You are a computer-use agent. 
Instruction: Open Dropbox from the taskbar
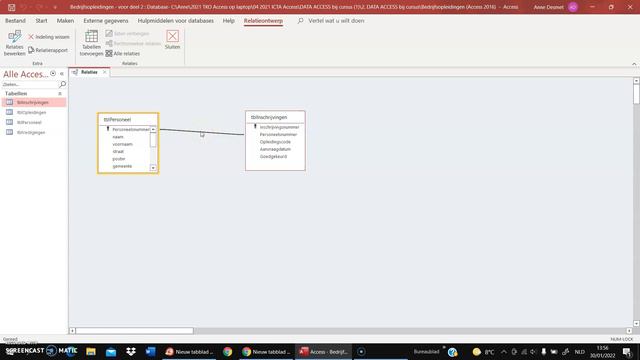(x=131, y=351)
